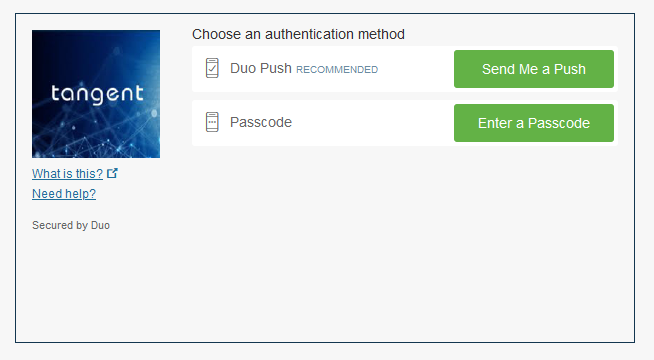654x360 pixels.
Task: Click the Choose an authentication method heading
Action: coord(298,34)
